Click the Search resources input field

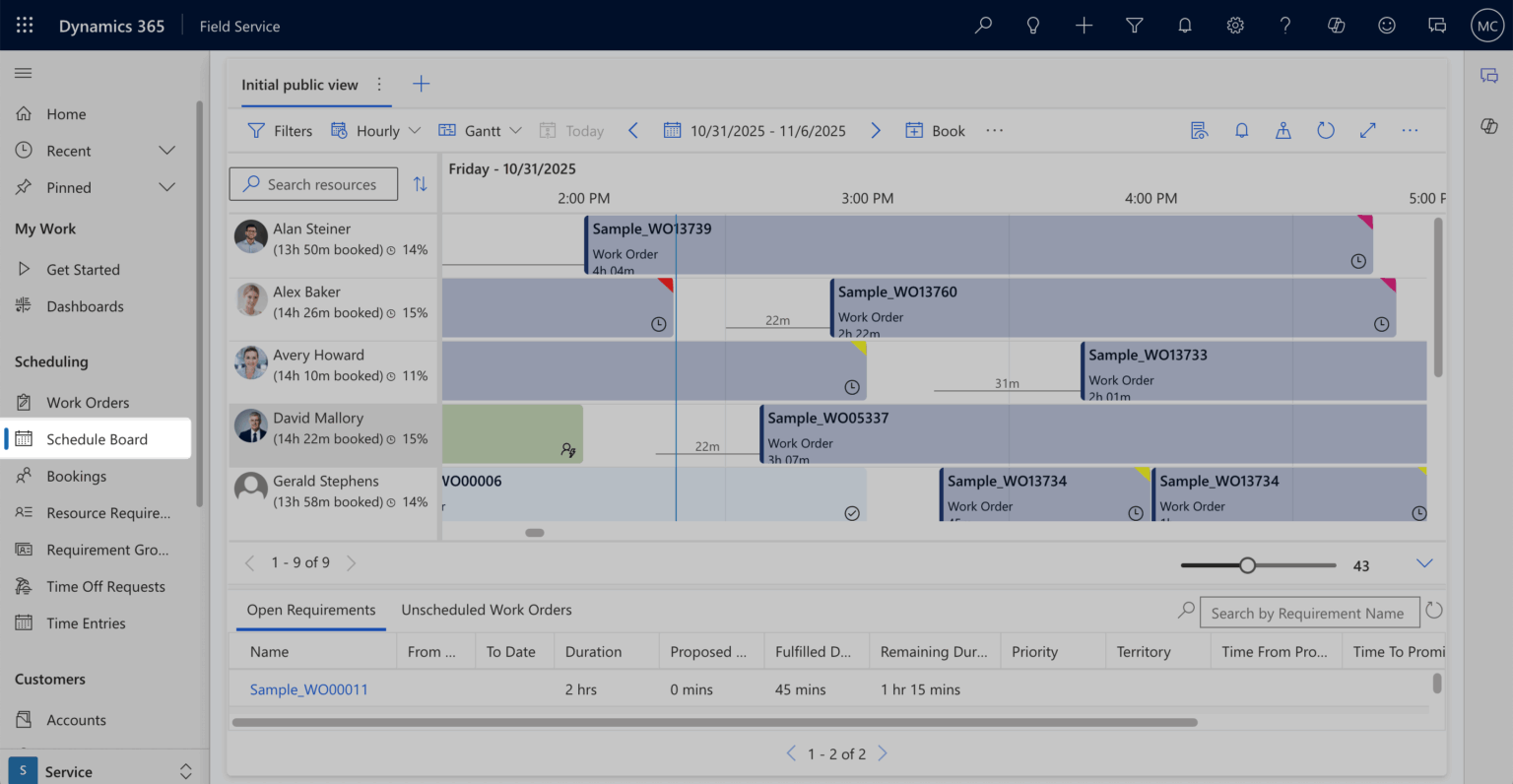click(313, 184)
